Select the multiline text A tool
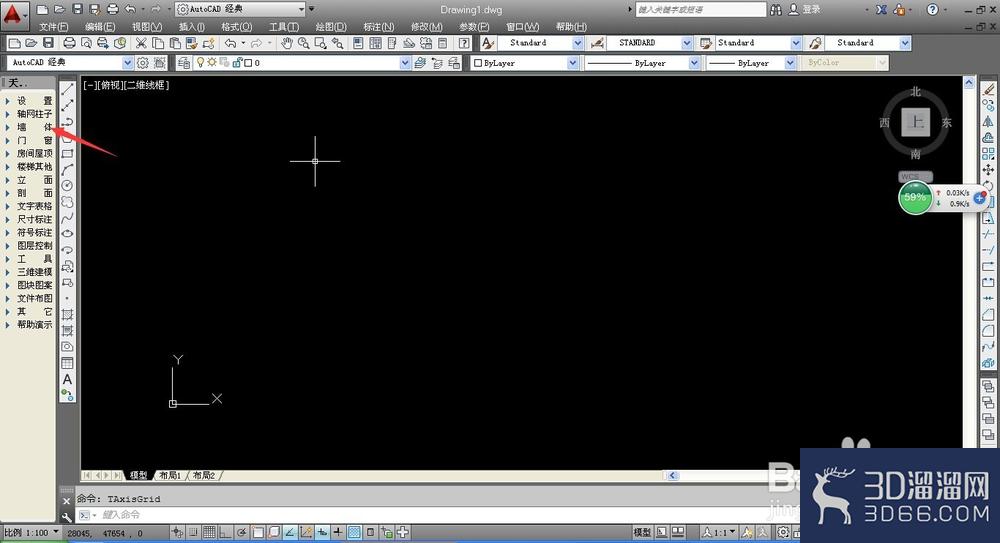The image size is (1000, 543). coord(67,380)
